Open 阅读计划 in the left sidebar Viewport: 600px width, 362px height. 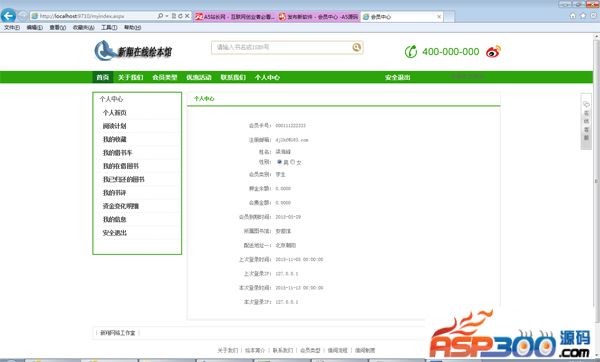tap(114, 126)
